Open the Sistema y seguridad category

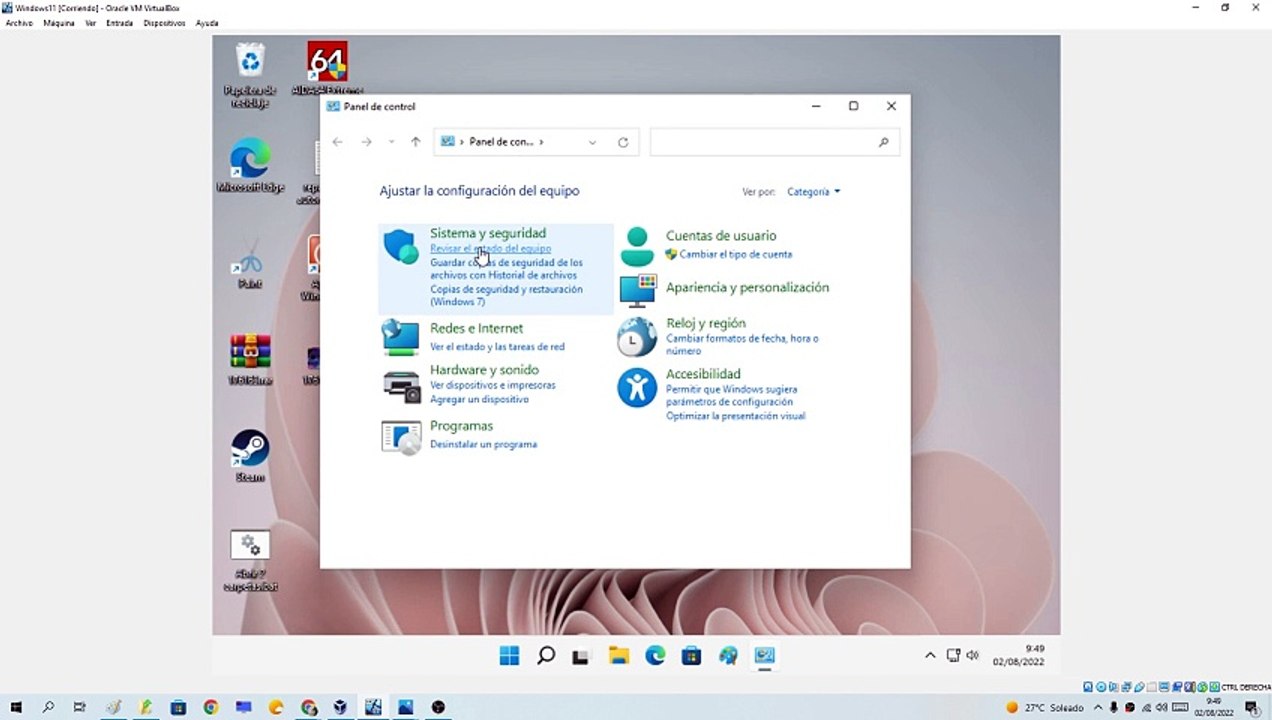click(488, 233)
